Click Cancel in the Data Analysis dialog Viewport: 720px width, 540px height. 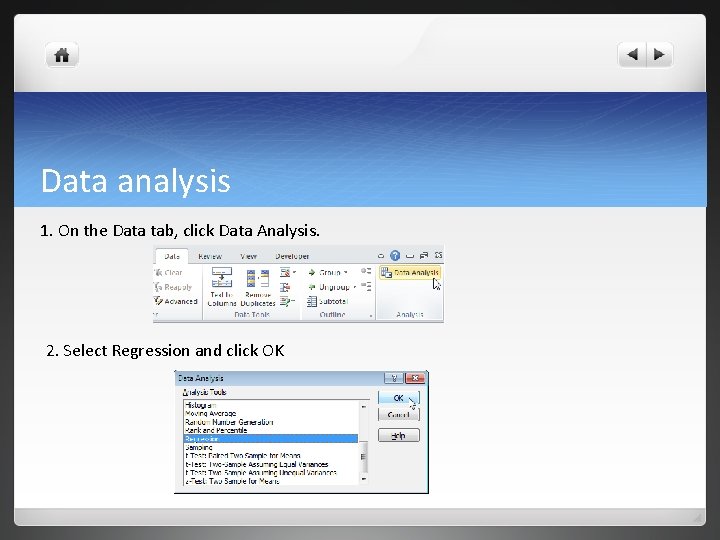399,415
